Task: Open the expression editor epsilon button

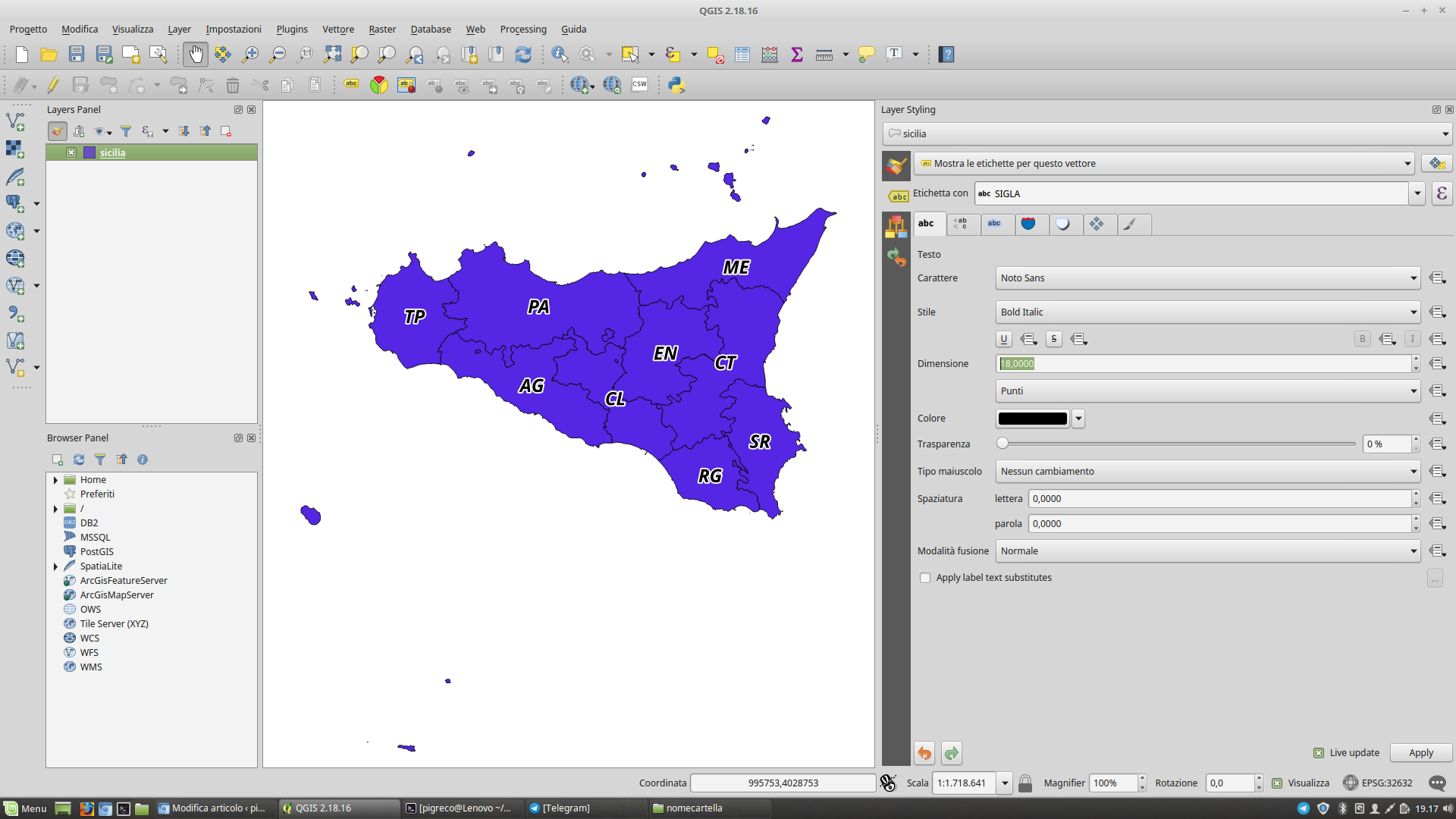Action: pyautogui.click(x=1442, y=193)
